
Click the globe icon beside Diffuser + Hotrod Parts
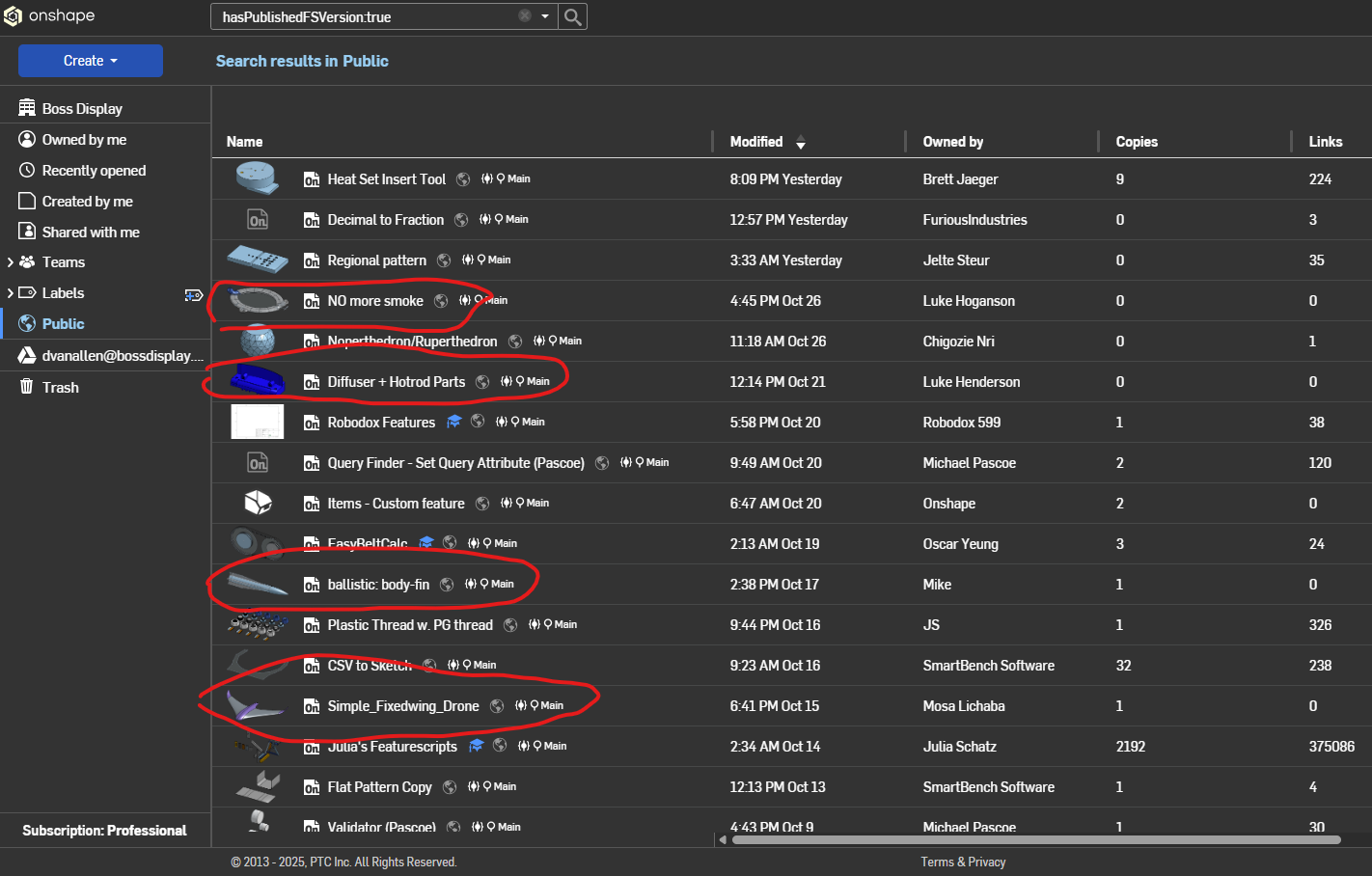coord(482,382)
